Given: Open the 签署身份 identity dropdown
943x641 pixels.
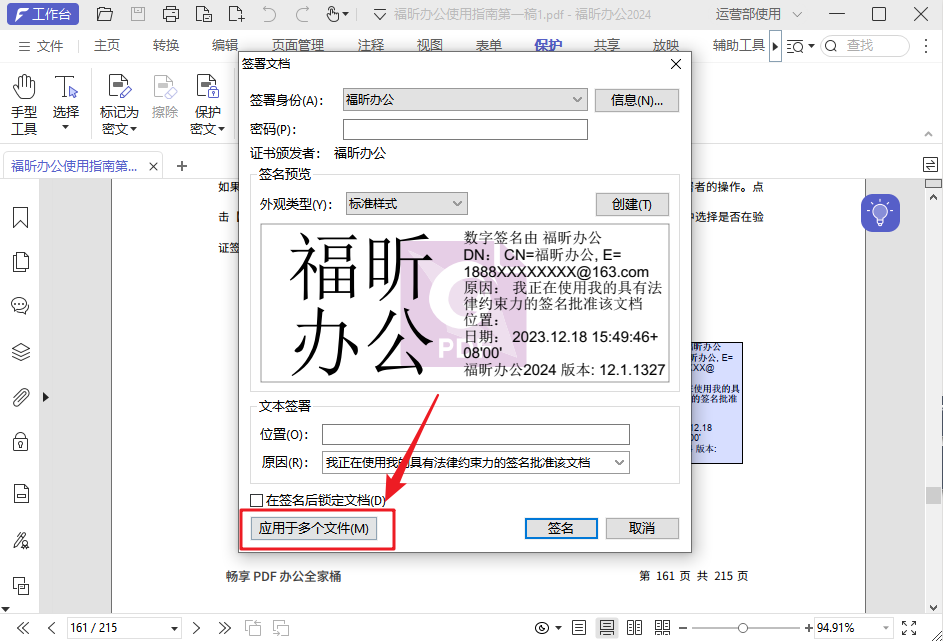Looking at the screenshot, I should 577,100.
